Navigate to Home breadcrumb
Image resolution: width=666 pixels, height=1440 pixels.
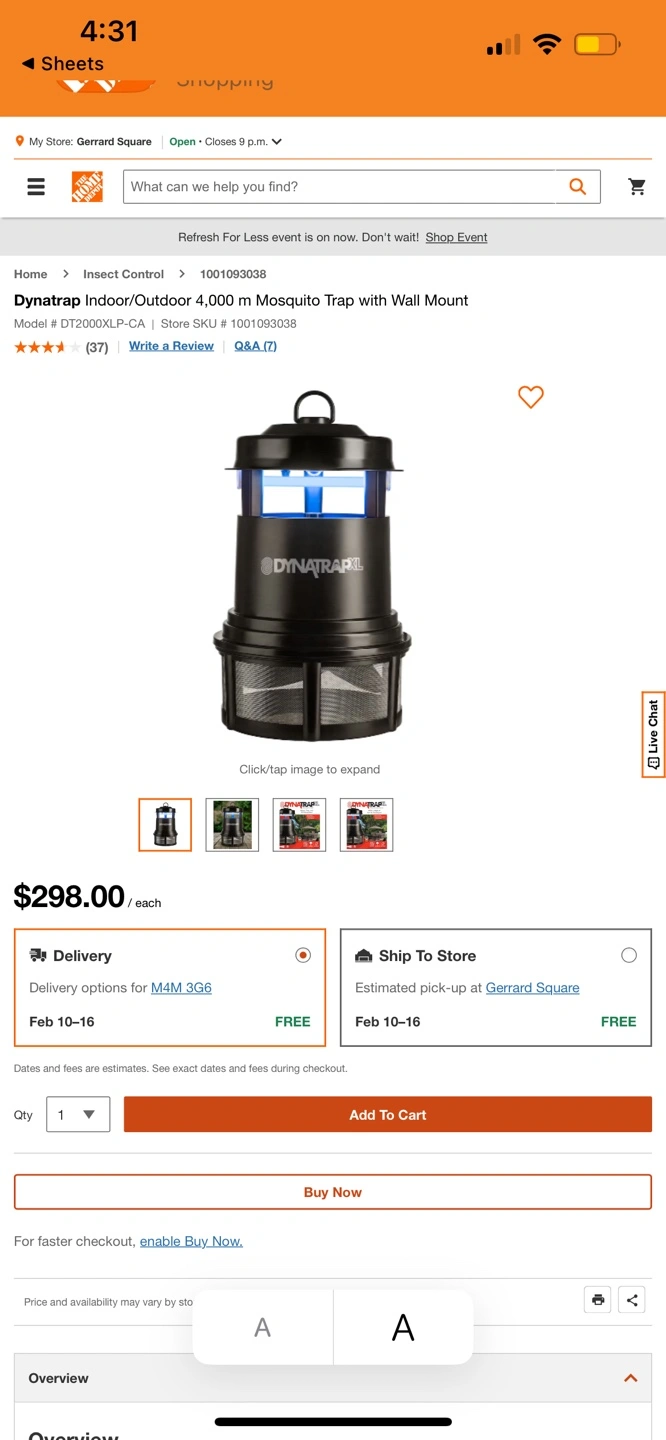(x=30, y=274)
